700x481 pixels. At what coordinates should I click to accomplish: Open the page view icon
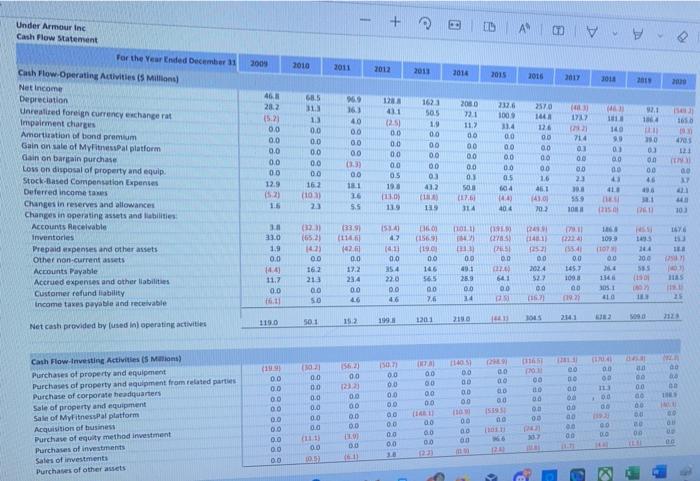[489, 27]
